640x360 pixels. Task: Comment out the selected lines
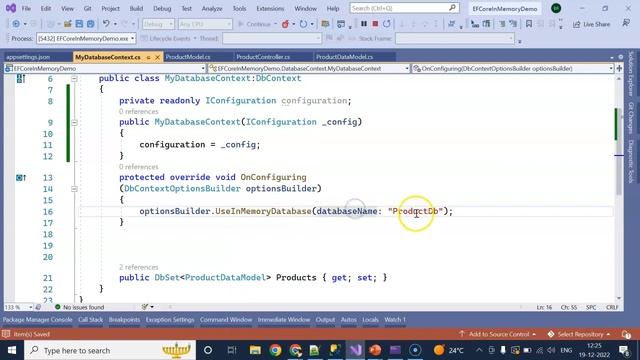tap(502, 24)
